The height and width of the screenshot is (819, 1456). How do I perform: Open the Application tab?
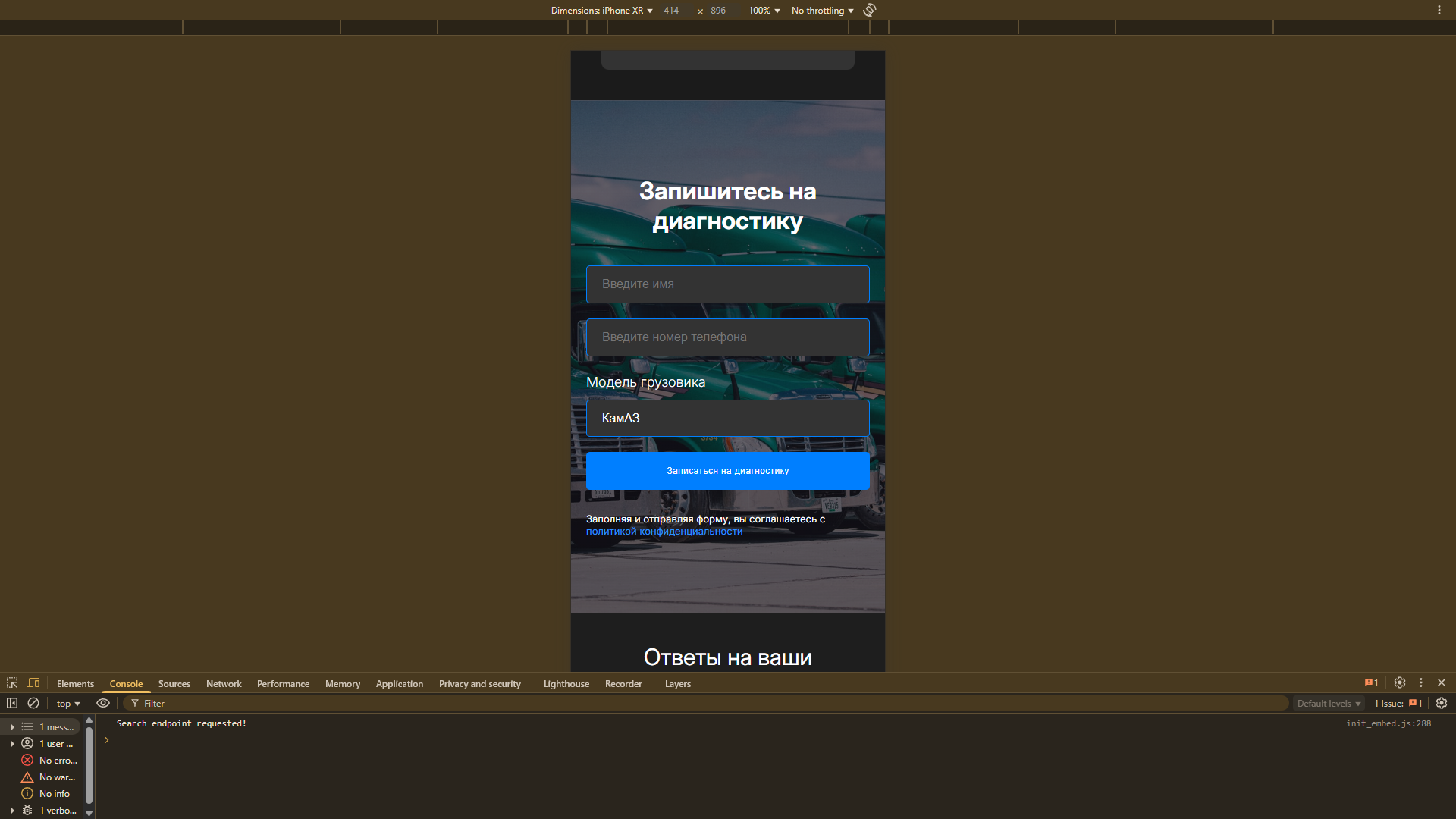400,684
